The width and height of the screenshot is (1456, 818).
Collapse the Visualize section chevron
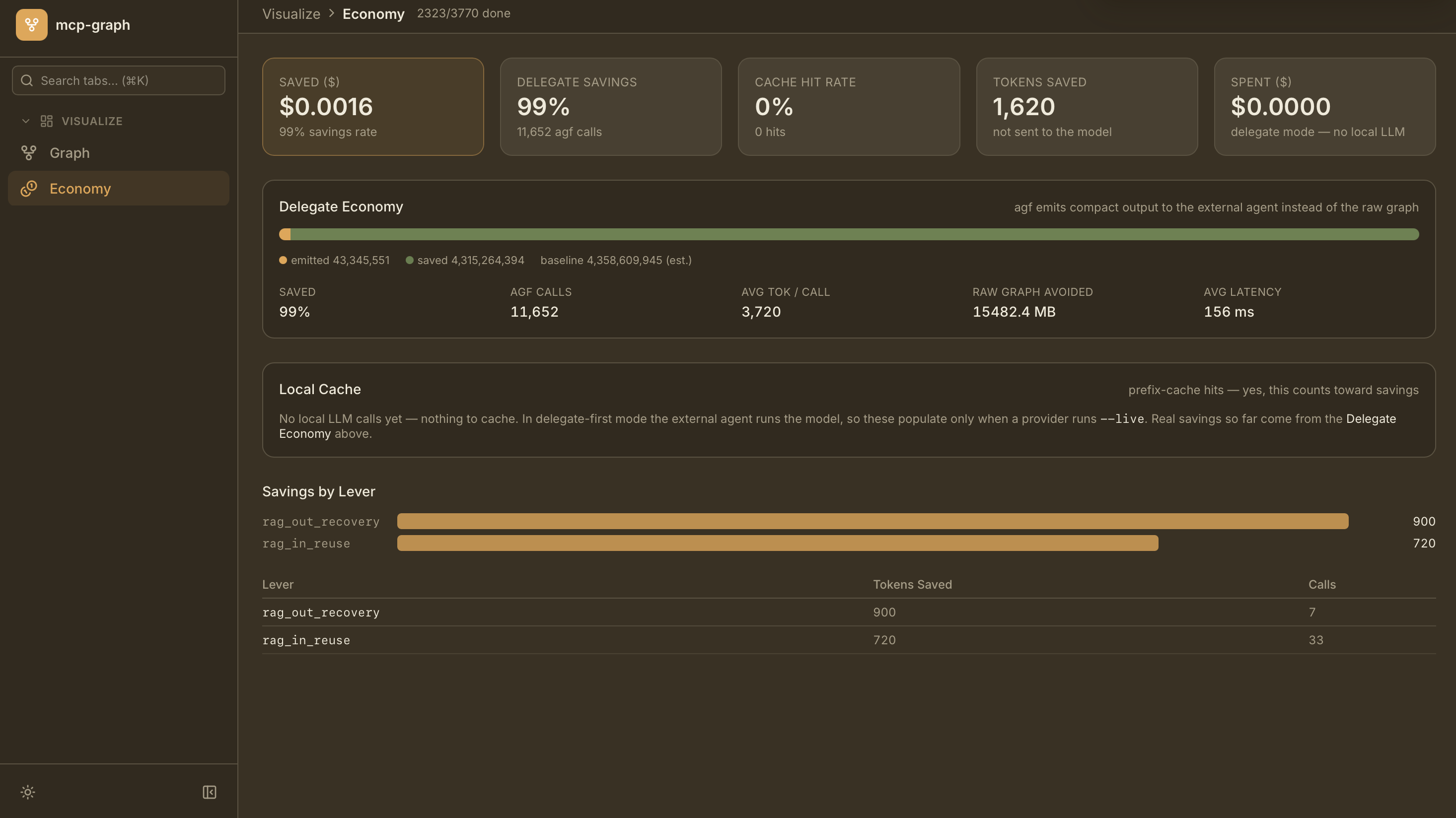pyautogui.click(x=25, y=121)
